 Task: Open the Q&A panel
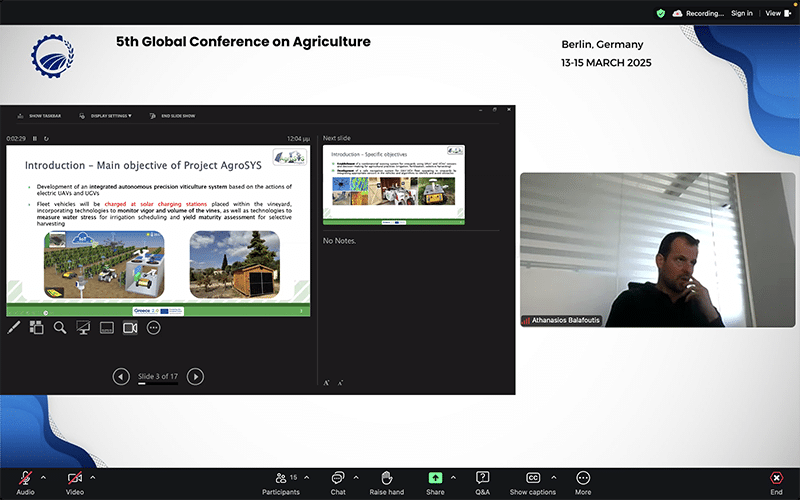click(x=482, y=483)
